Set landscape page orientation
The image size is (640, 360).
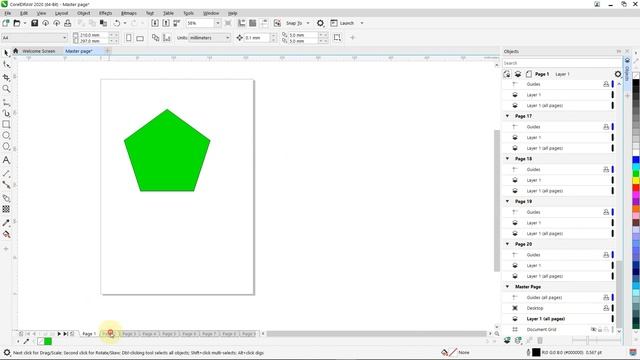pyautogui.click(x=140, y=38)
